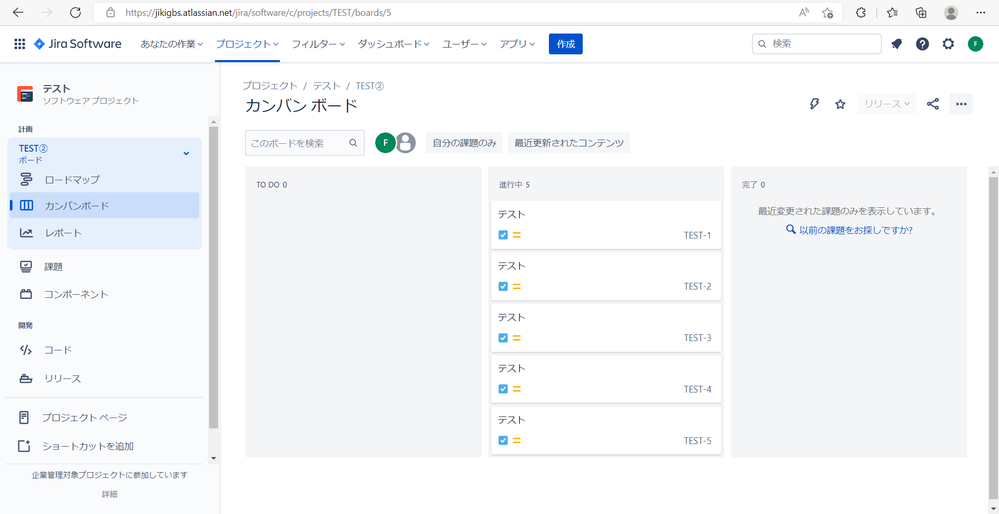Click the 進行中 5 column header
This screenshot has height=514, width=999.
click(x=515, y=185)
